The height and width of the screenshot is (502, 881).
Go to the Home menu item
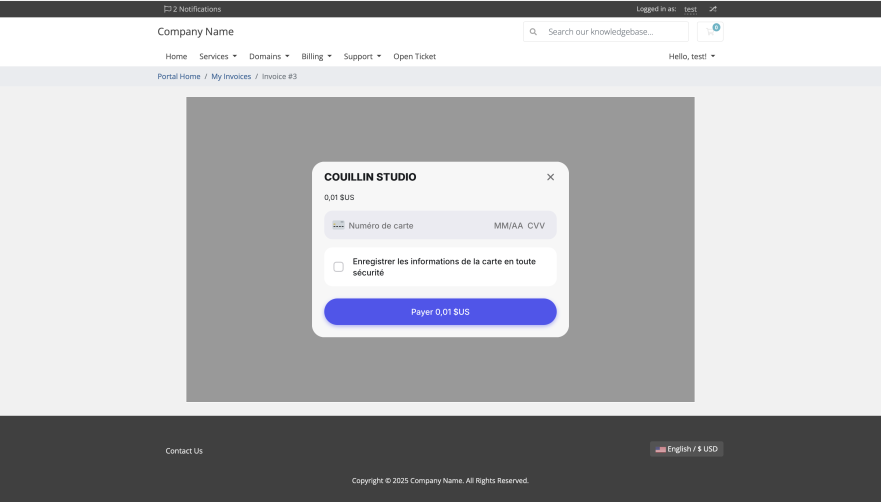point(176,56)
